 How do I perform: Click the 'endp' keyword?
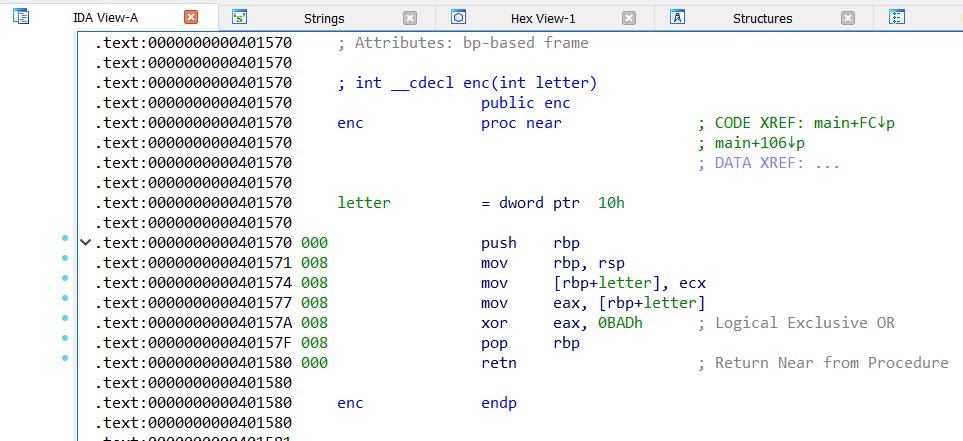[x=499, y=404]
